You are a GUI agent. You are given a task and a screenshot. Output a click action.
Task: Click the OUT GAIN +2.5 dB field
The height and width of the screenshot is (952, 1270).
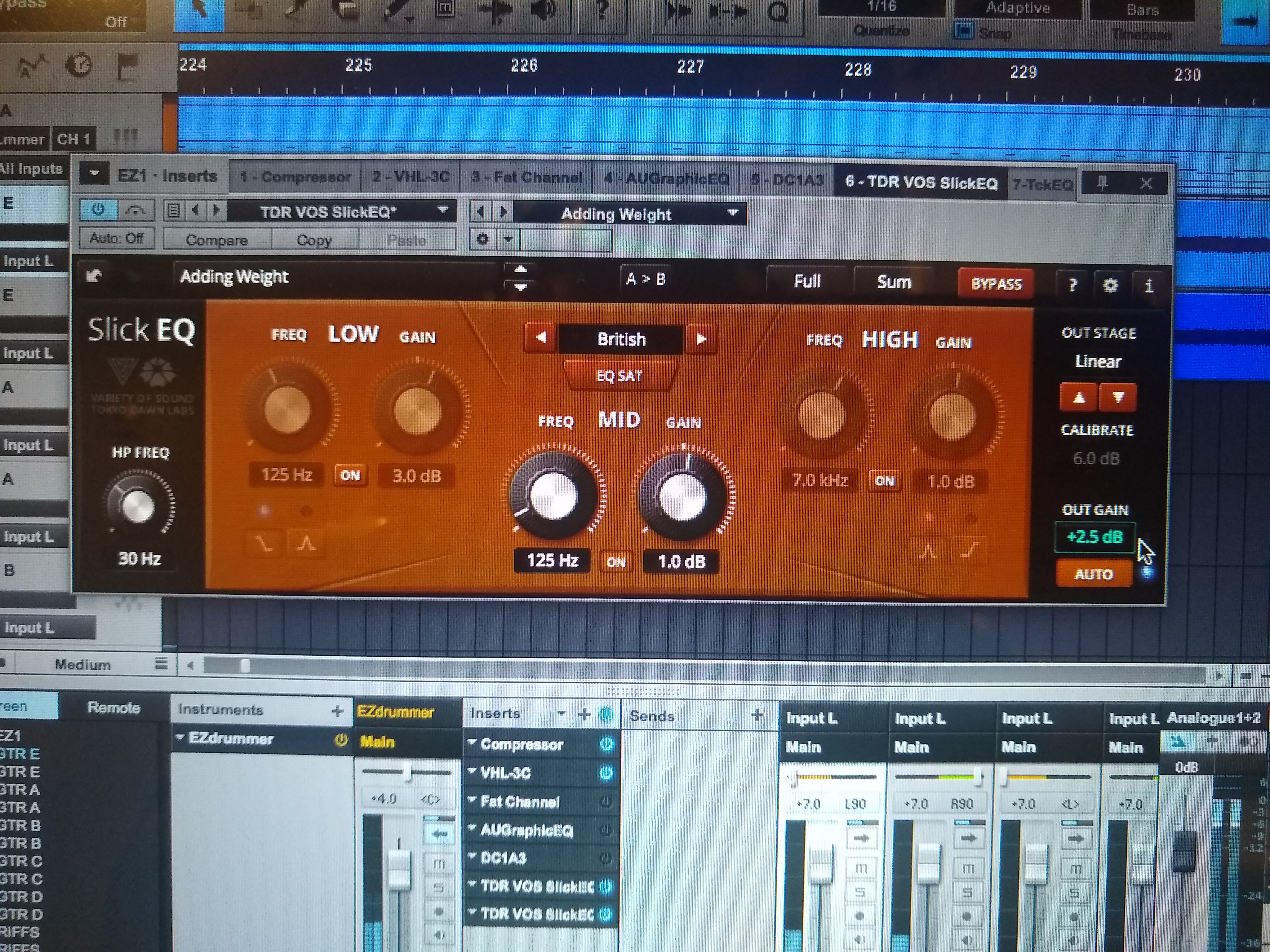[x=1095, y=537]
